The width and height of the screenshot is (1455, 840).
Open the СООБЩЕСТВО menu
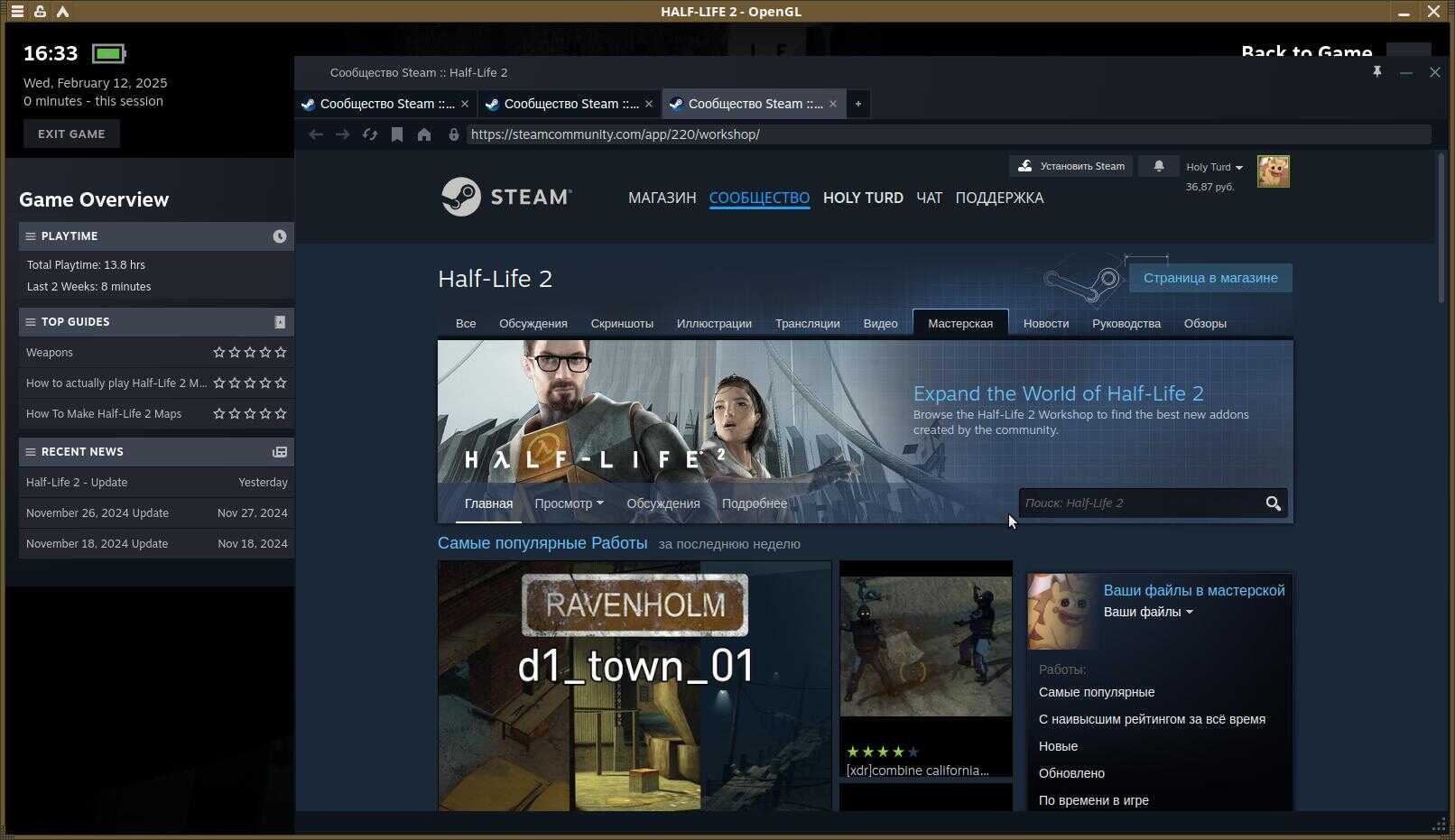point(759,198)
